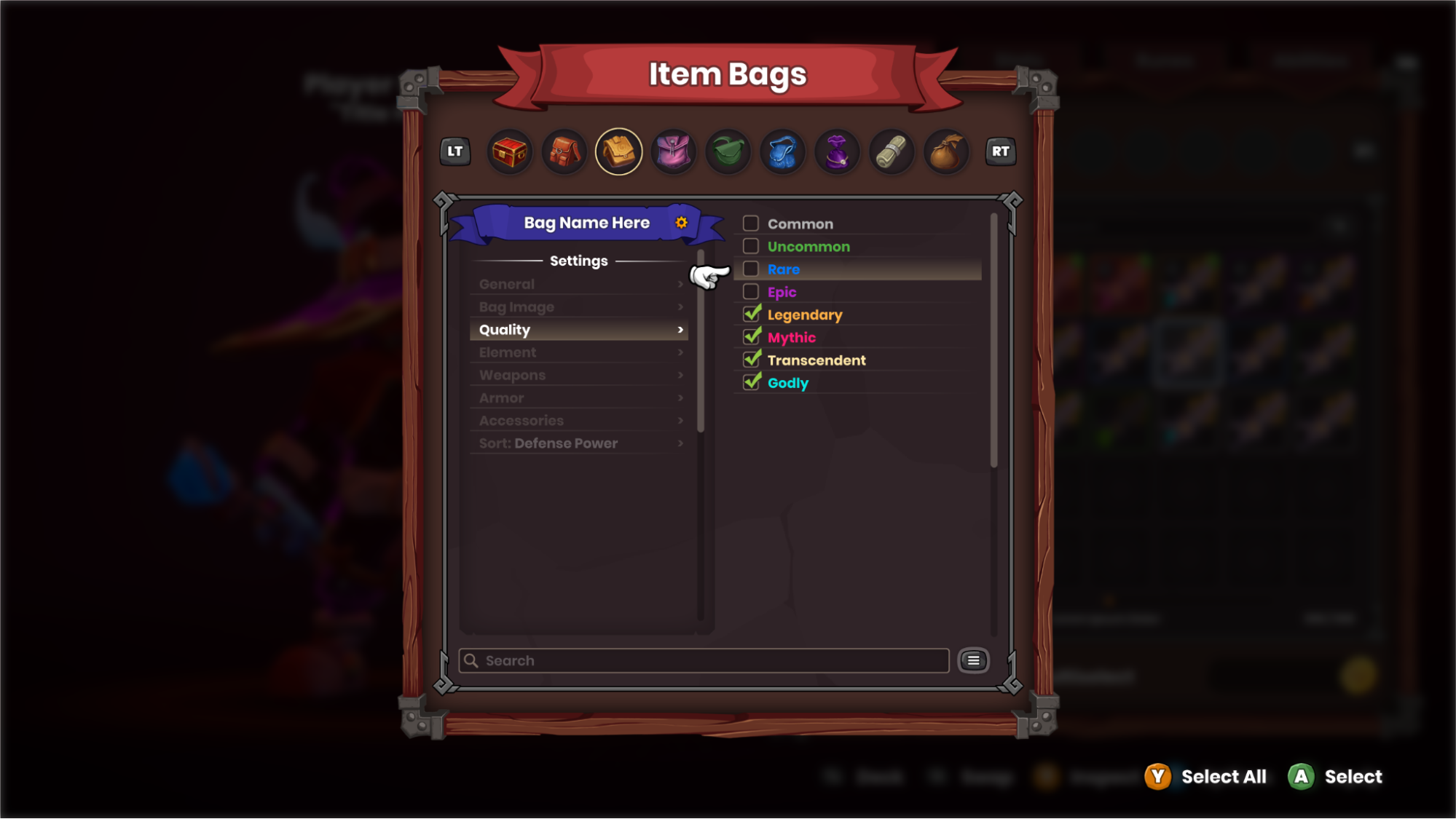Expand the Element settings entry
The image size is (1456, 819).
click(x=579, y=352)
